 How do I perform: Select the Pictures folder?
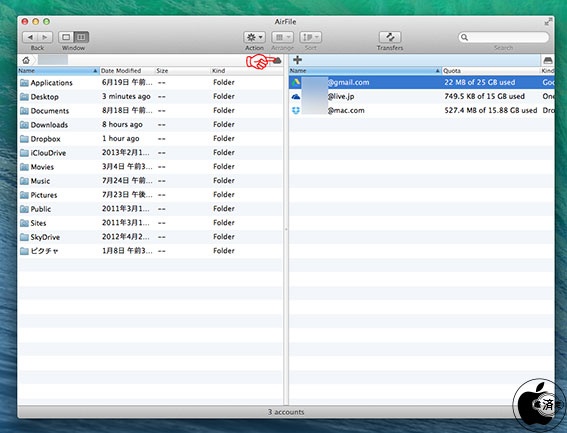(150, 195)
